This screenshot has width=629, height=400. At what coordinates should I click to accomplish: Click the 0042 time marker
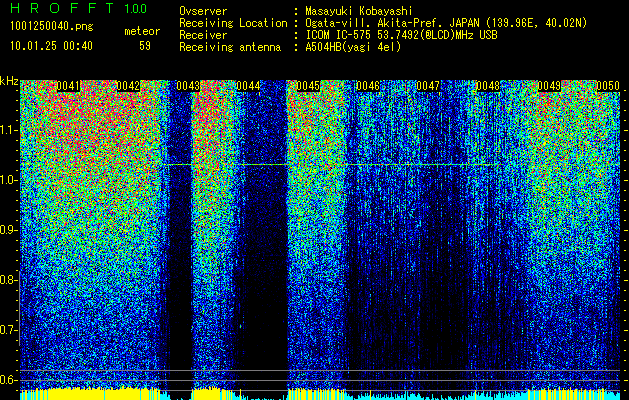128,86
